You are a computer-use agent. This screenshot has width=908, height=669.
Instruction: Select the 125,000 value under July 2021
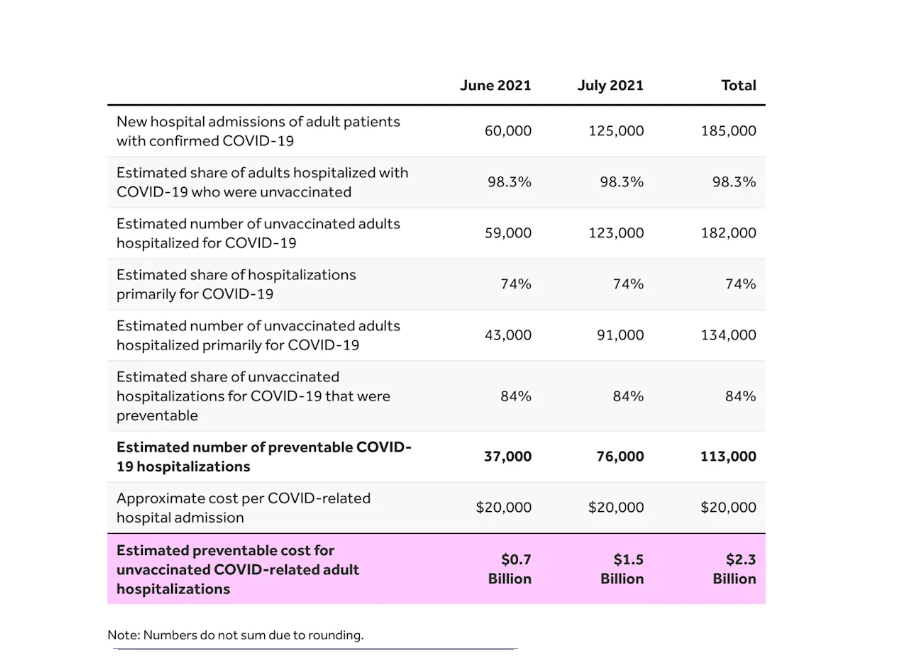(x=616, y=131)
